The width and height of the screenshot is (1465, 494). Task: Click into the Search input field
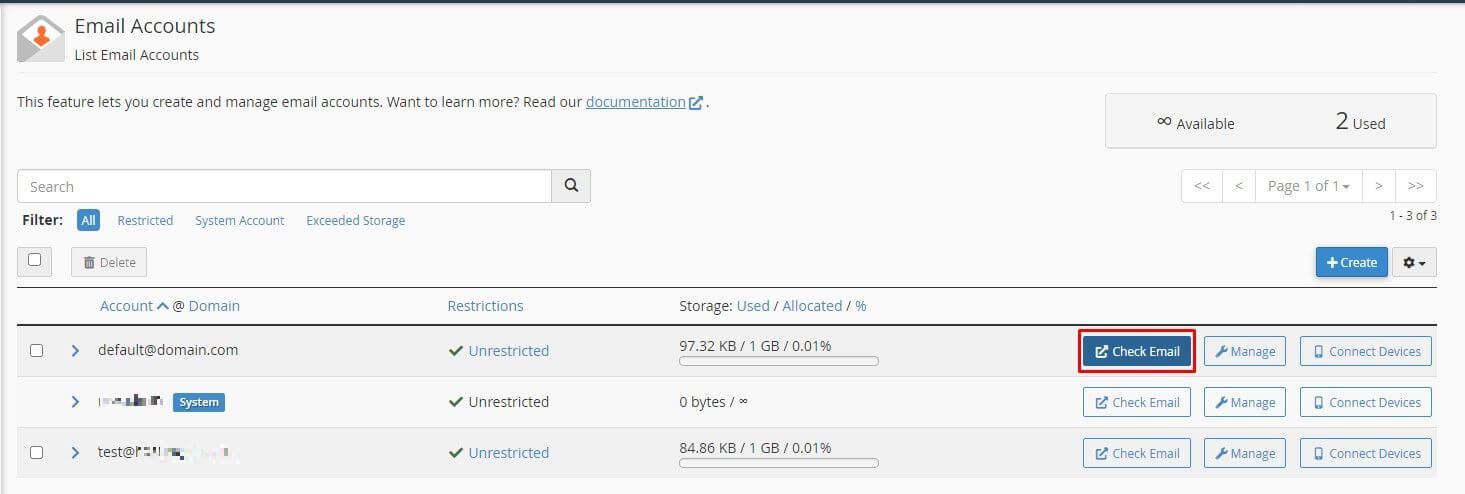click(x=284, y=186)
